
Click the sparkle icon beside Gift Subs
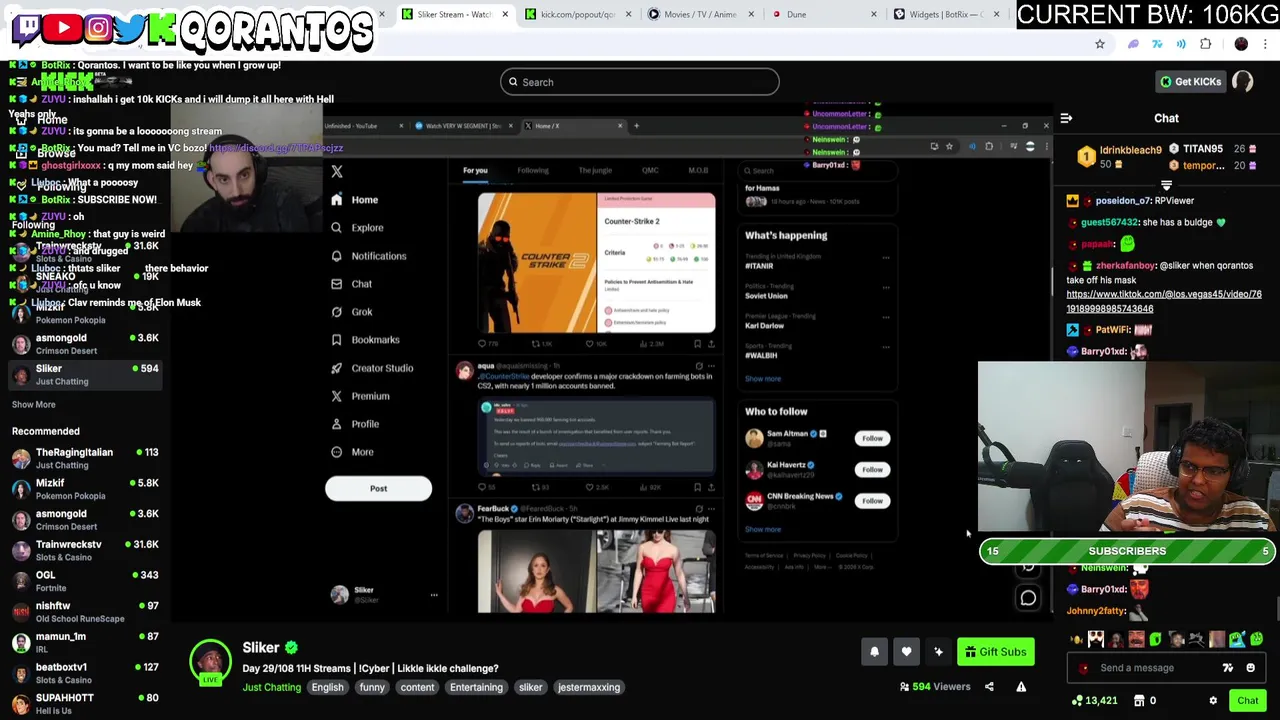pos(938,652)
